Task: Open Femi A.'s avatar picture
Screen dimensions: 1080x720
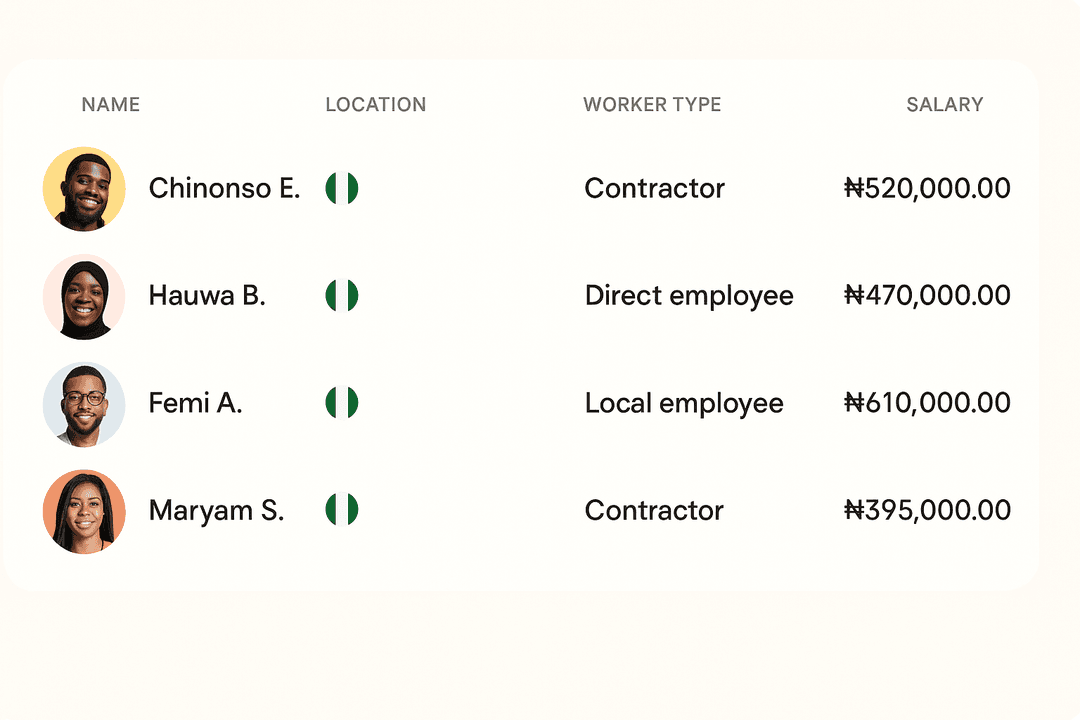Action: pos(84,403)
